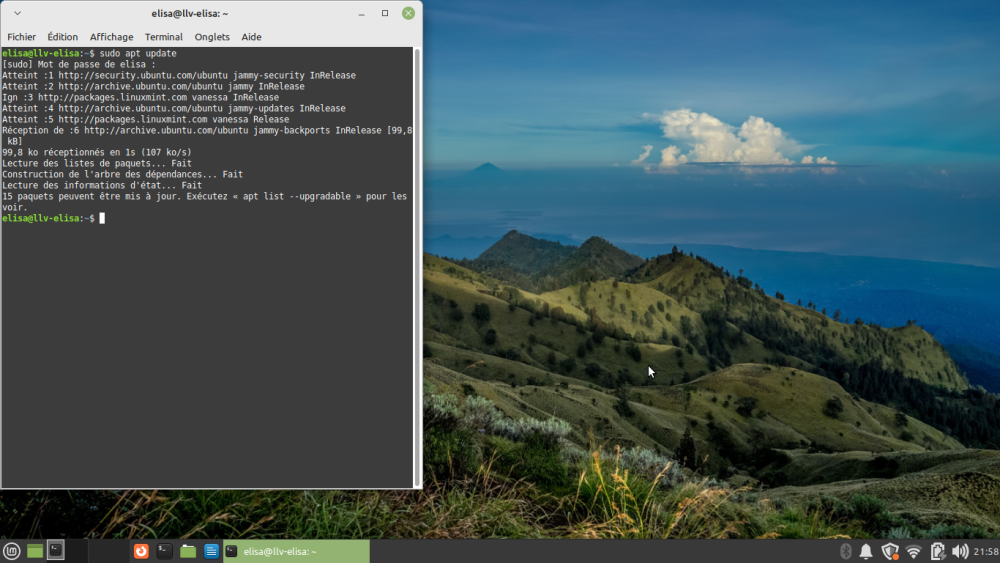The height and width of the screenshot is (563, 1000).
Task: Open the volume speaker control
Action: point(960,551)
